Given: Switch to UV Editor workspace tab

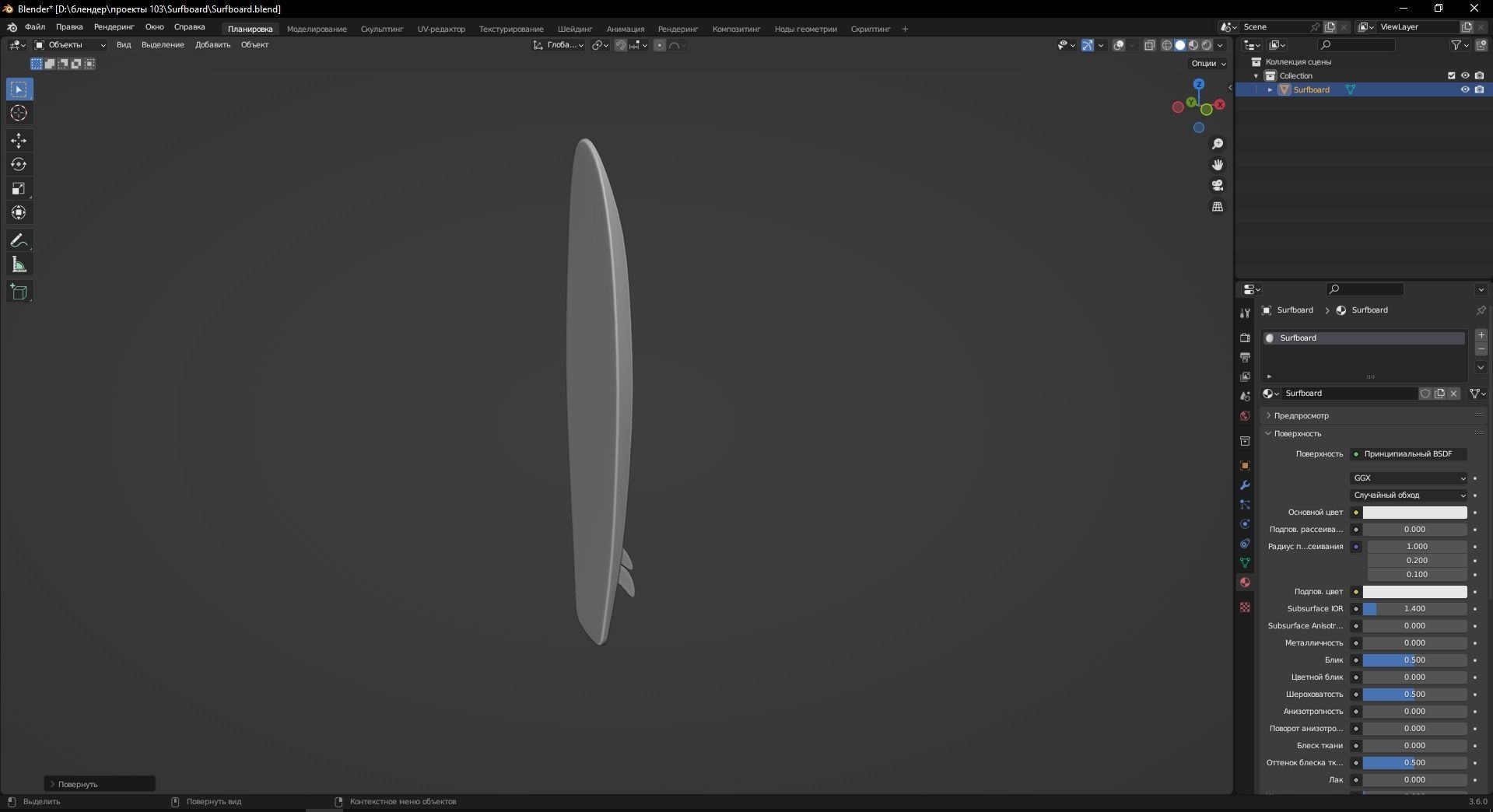Looking at the screenshot, I should click(441, 30).
